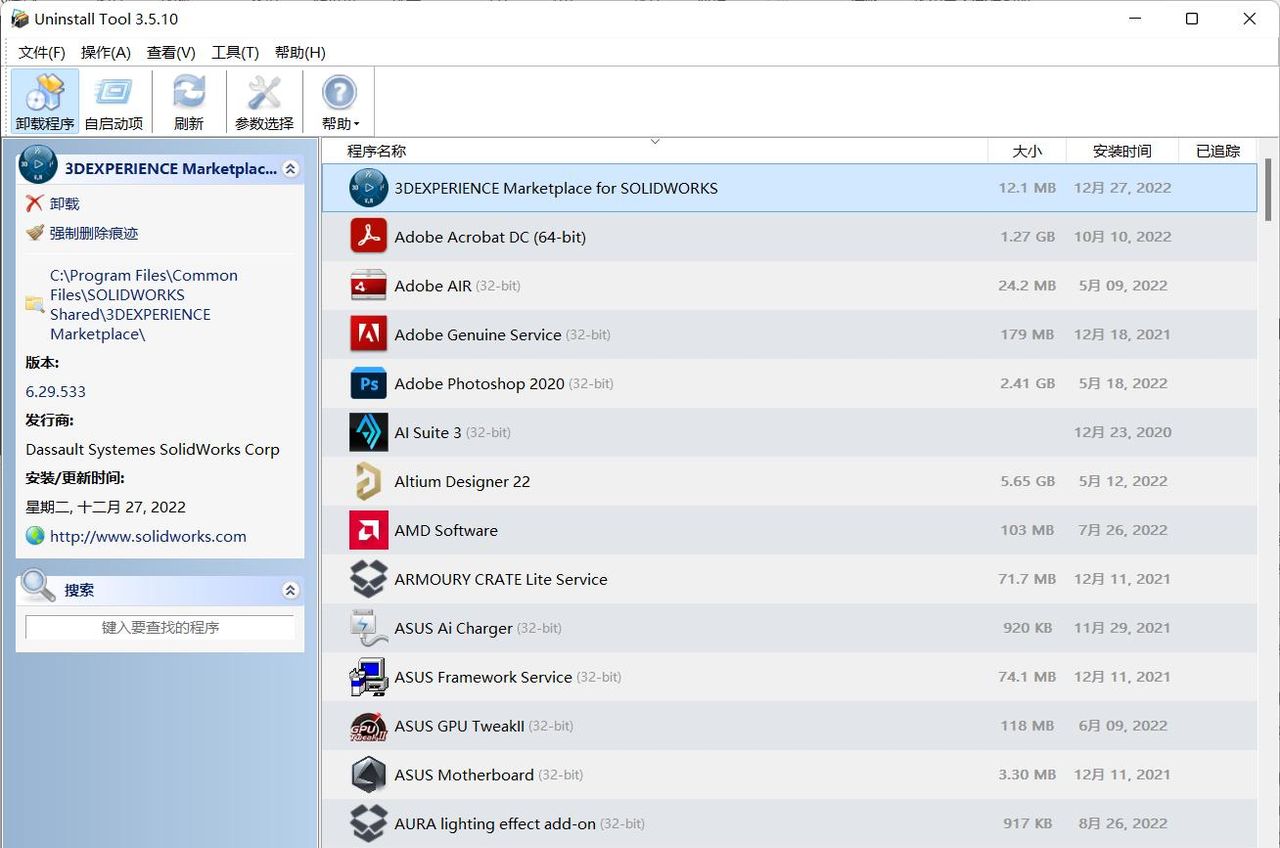
Task: Select the Adobe Acrobat DC icon
Action: tap(368, 237)
